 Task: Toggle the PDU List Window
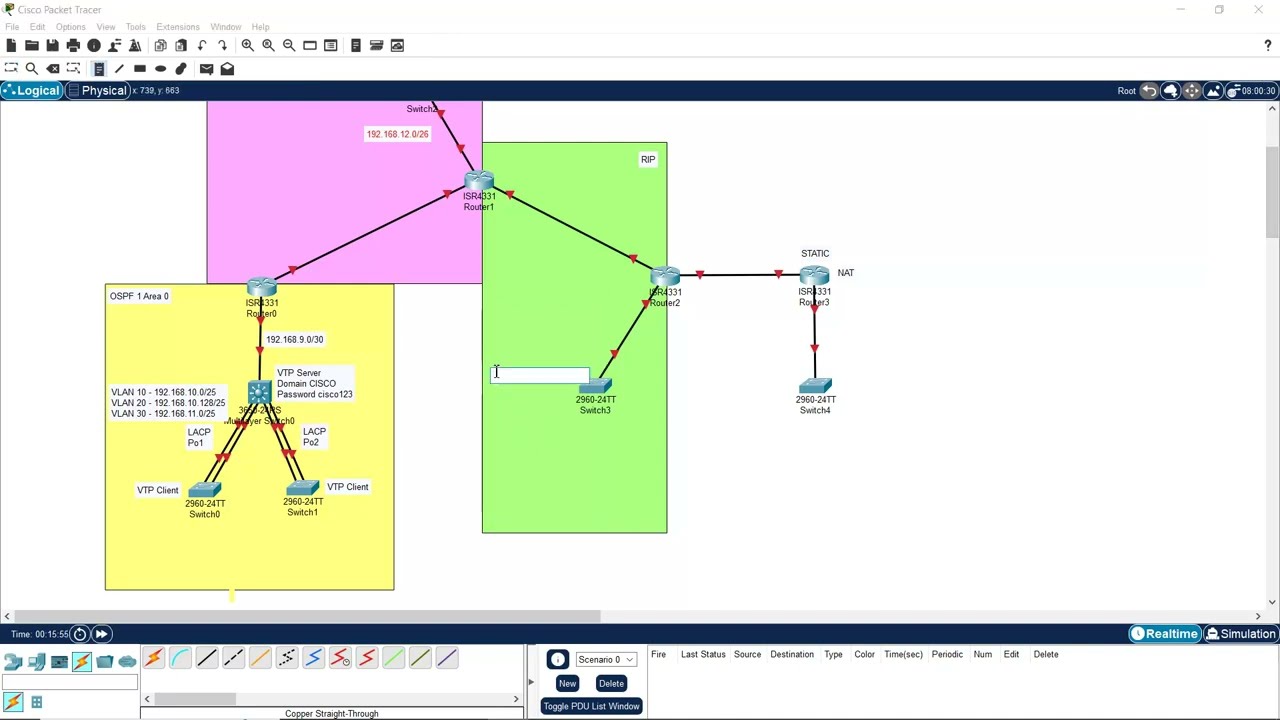[x=591, y=706]
